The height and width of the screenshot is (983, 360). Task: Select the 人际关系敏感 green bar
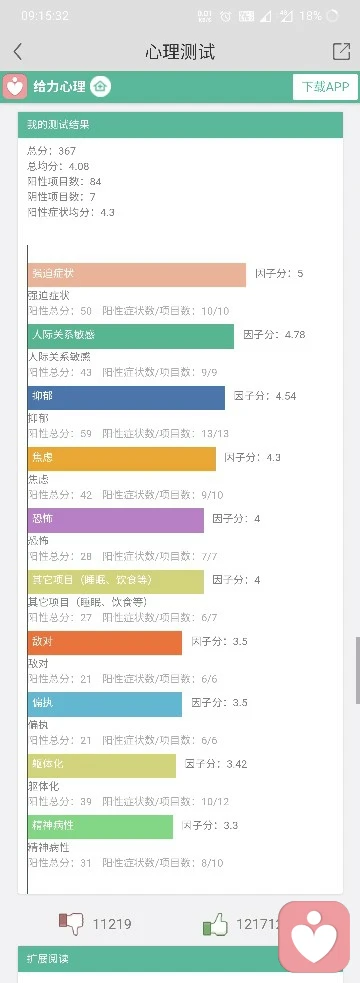pyautogui.click(x=131, y=336)
